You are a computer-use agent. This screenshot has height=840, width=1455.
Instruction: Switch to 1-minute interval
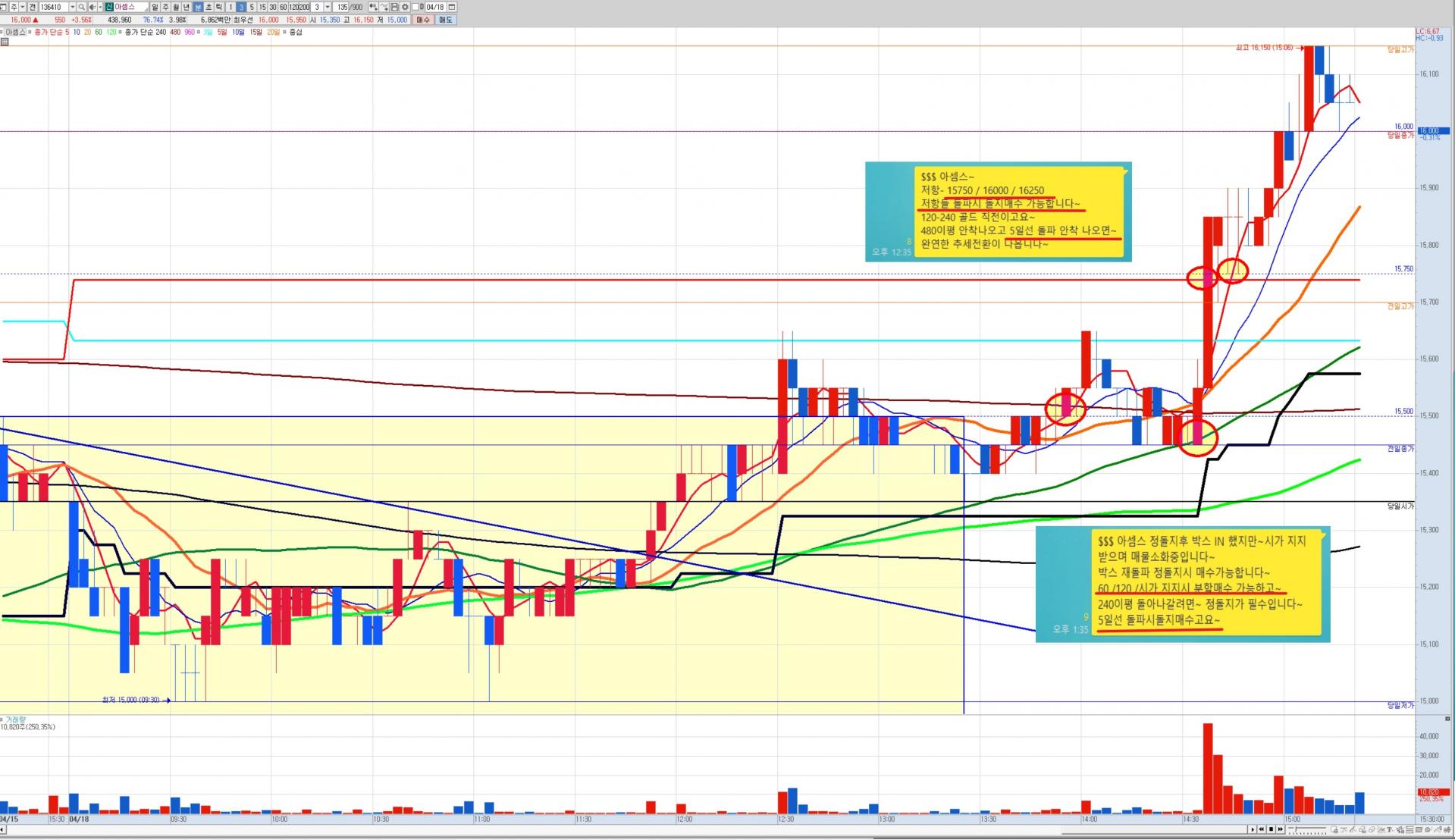[x=230, y=7]
